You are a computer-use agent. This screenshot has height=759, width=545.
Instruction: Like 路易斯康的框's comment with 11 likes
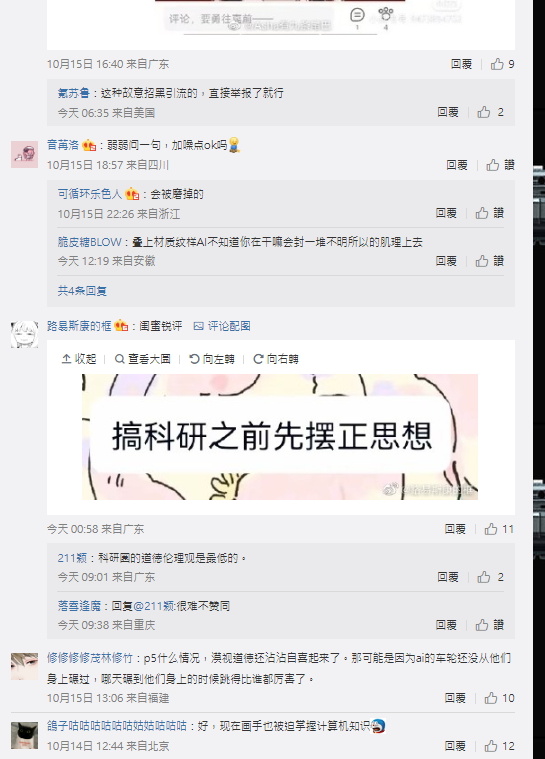pos(499,529)
